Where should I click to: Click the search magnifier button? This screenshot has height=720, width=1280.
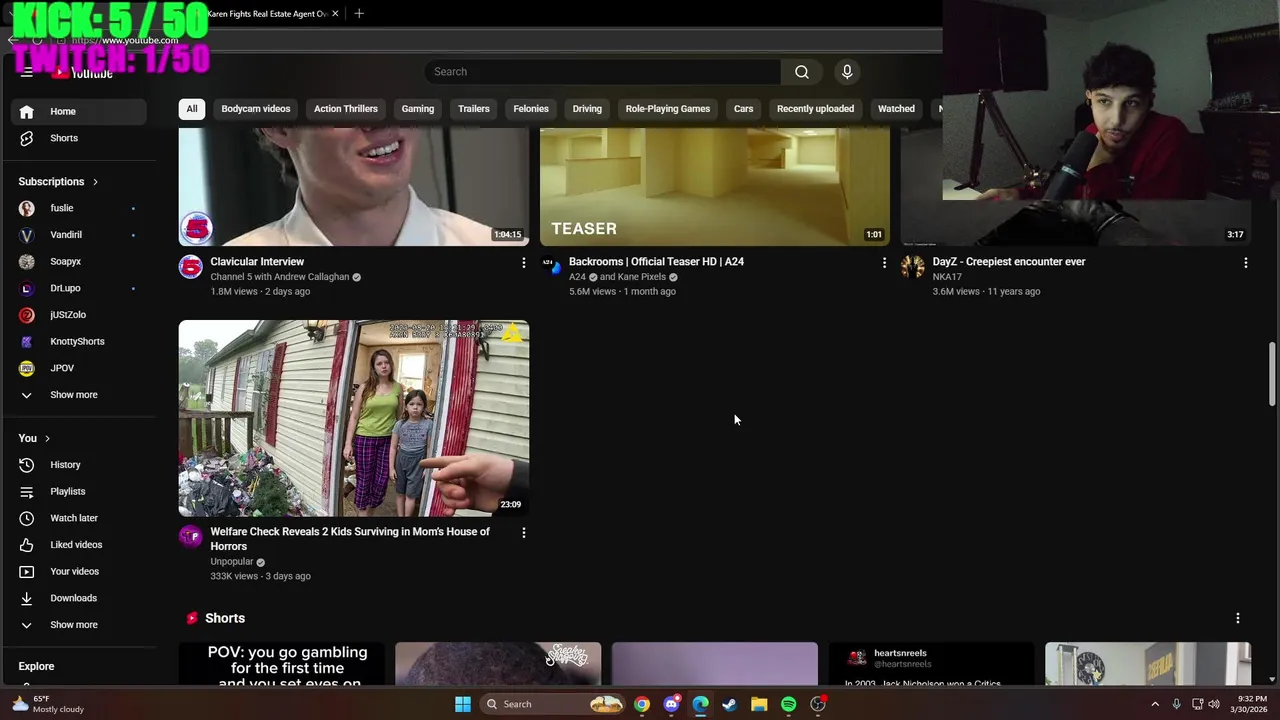[802, 72]
